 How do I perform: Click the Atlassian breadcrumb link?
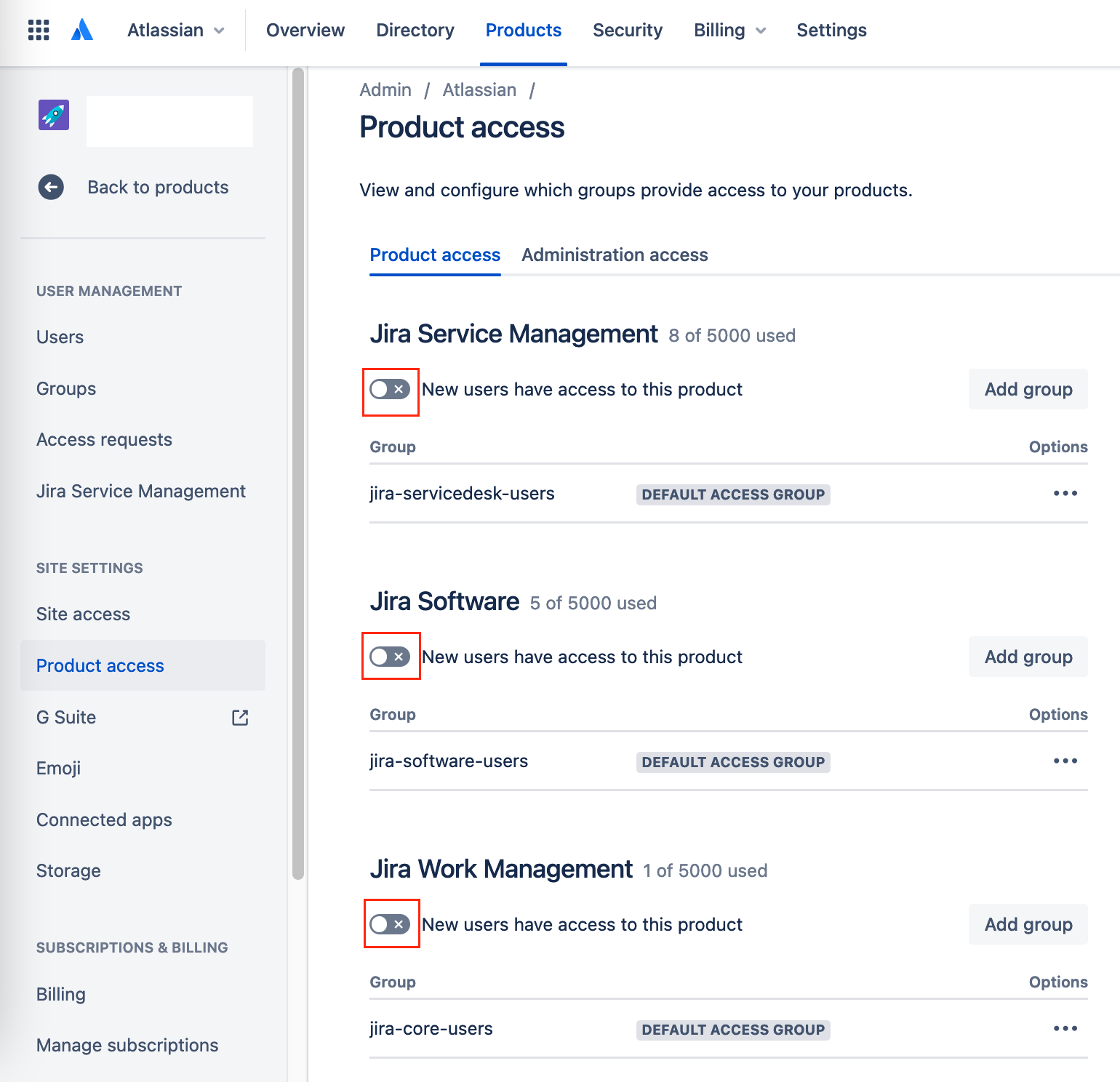point(479,90)
